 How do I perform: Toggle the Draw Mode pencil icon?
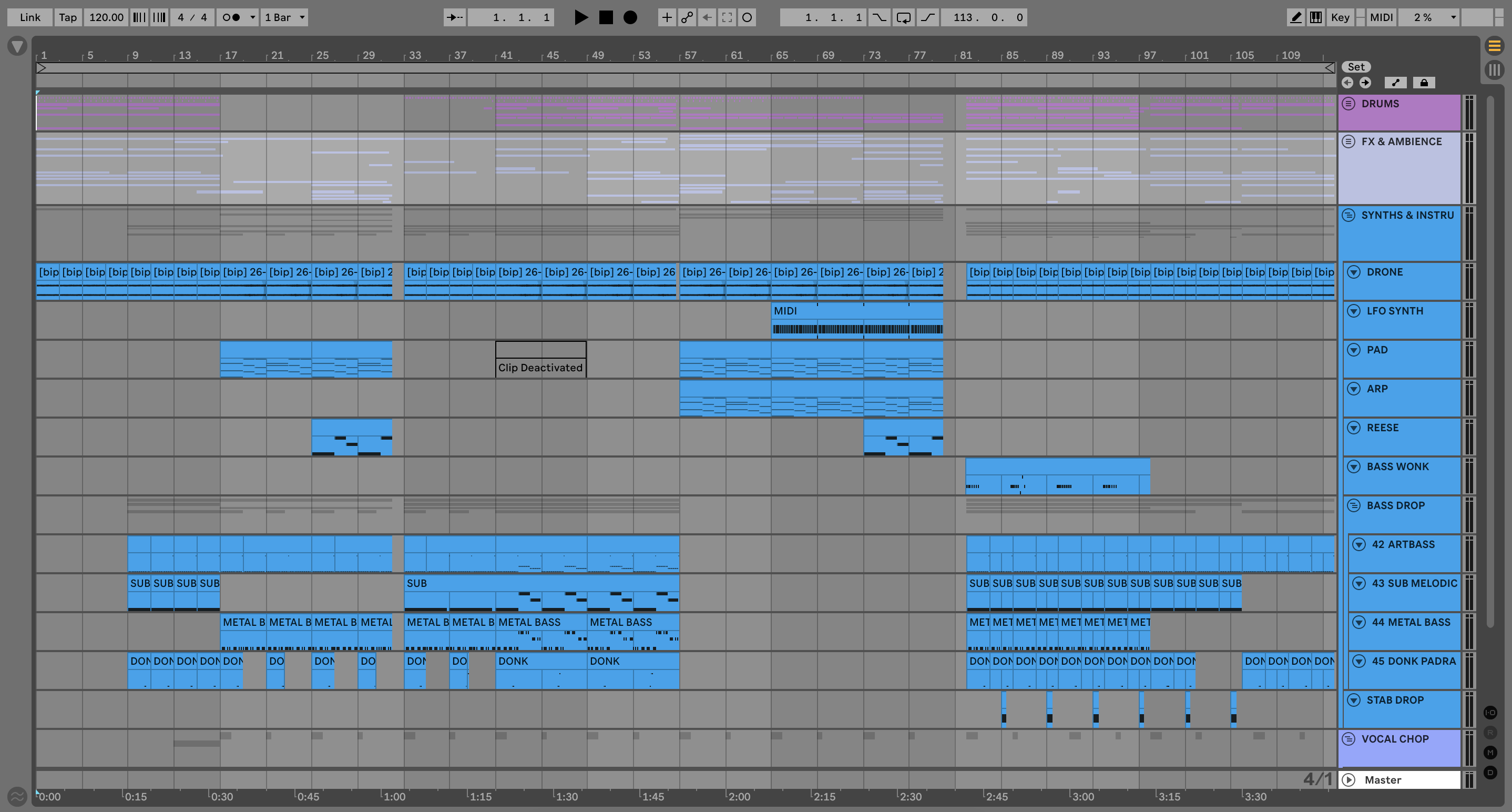click(x=1295, y=17)
